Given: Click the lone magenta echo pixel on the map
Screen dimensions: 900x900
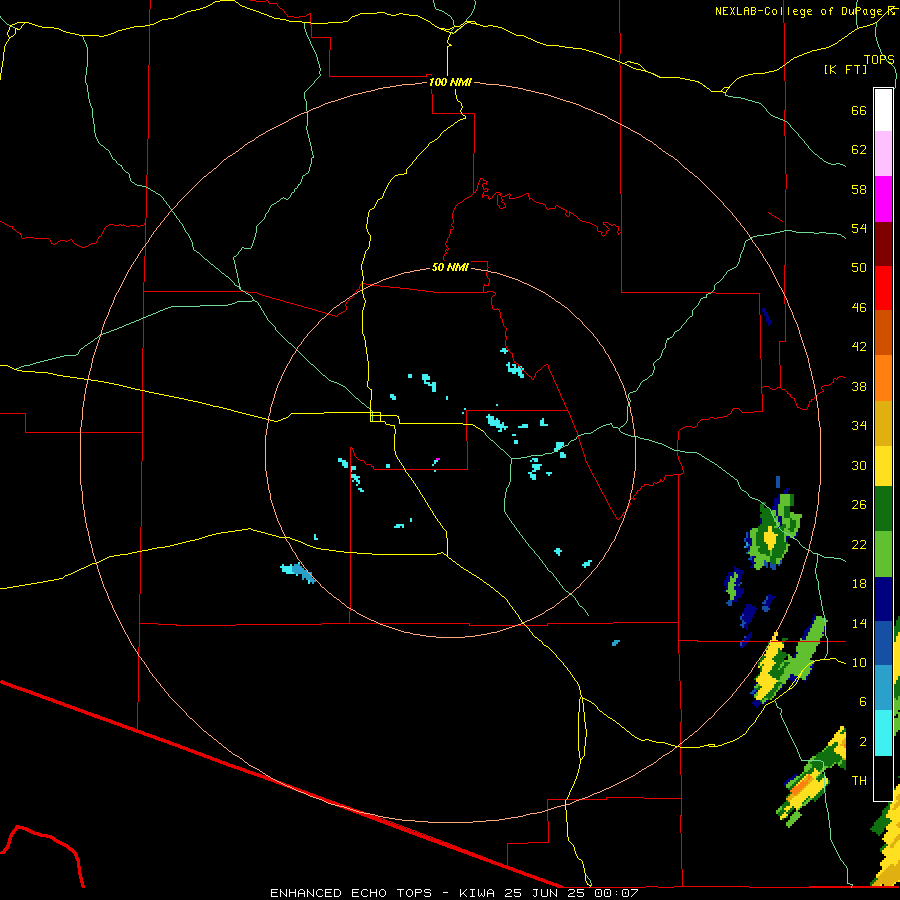Looking at the screenshot, I should (x=437, y=460).
